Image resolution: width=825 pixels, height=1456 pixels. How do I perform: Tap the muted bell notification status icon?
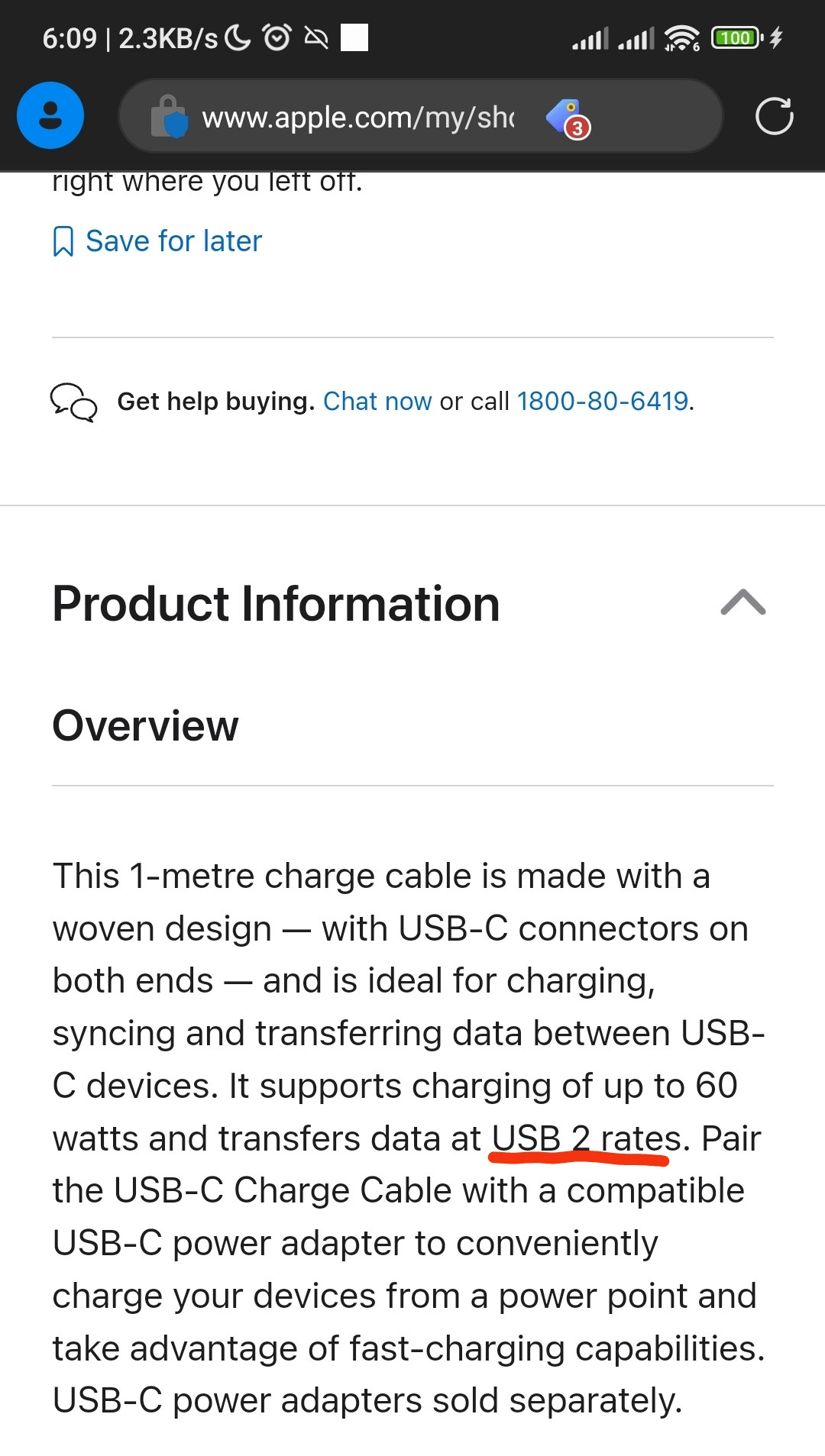[x=316, y=37]
